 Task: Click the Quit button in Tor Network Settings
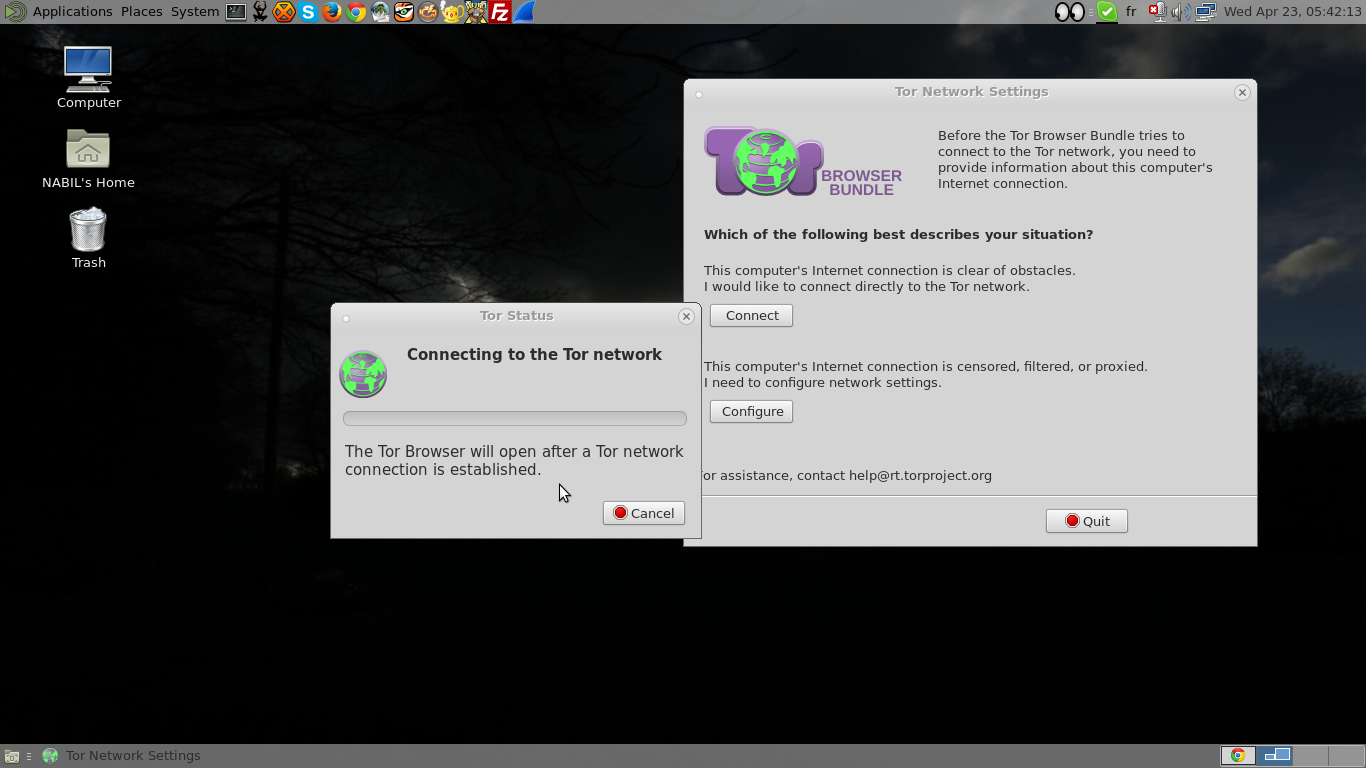(1086, 521)
